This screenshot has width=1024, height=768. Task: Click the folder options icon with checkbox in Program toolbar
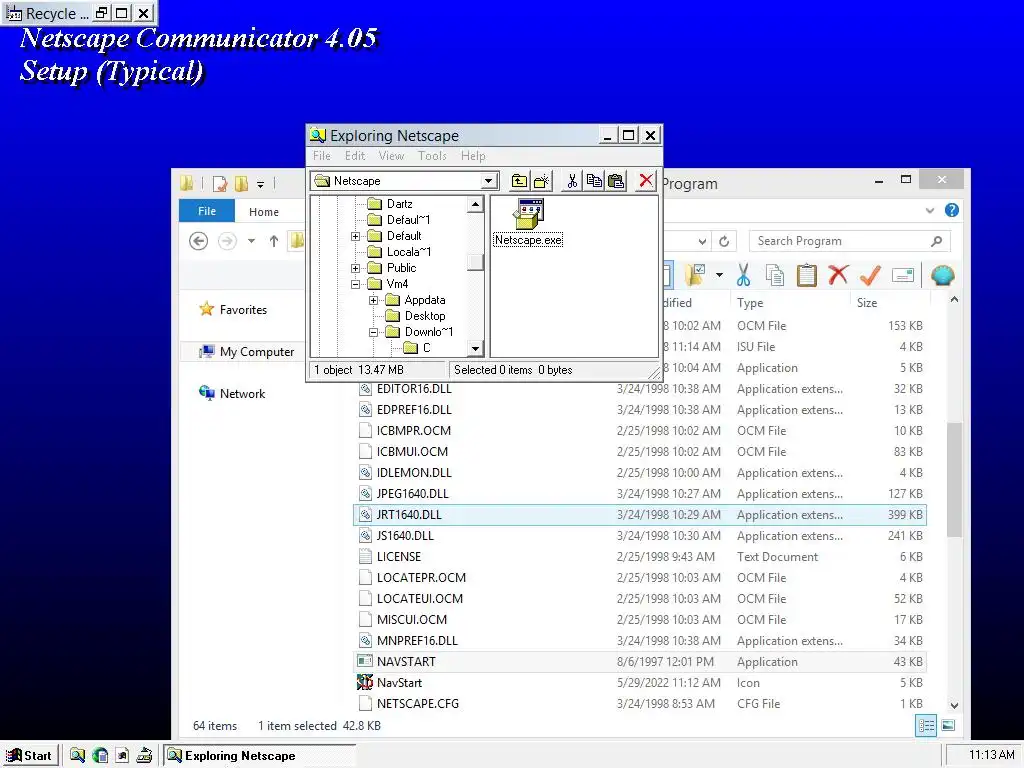695,276
